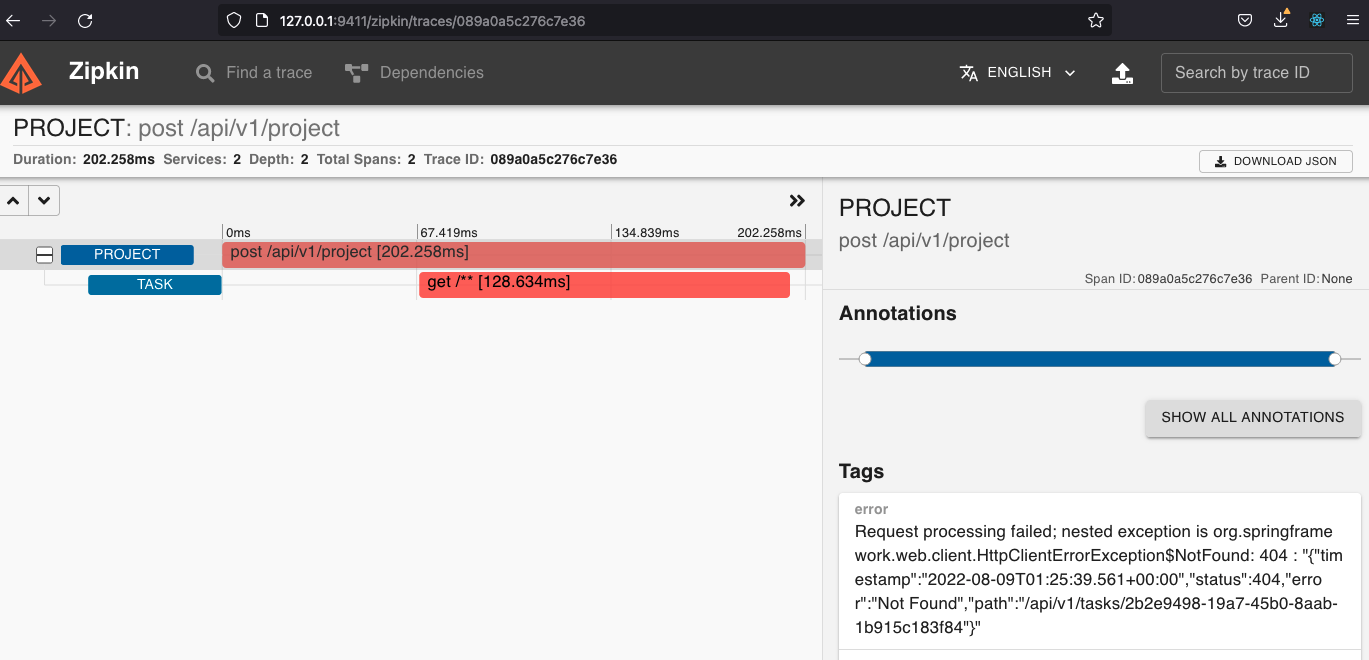Open the Dependencies page
The image size is (1369, 660).
tap(414, 73)
